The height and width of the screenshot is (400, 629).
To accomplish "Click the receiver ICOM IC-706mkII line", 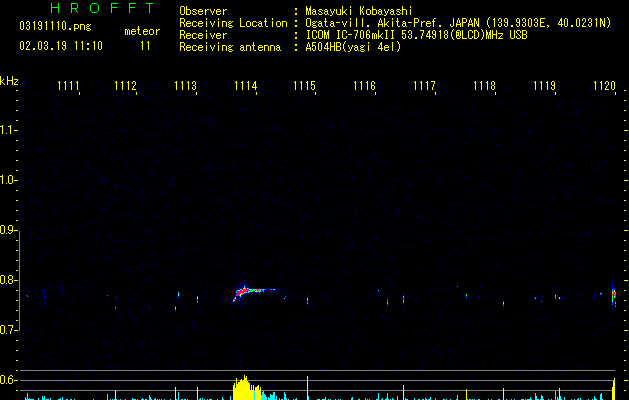I will (x=416, y=35).
